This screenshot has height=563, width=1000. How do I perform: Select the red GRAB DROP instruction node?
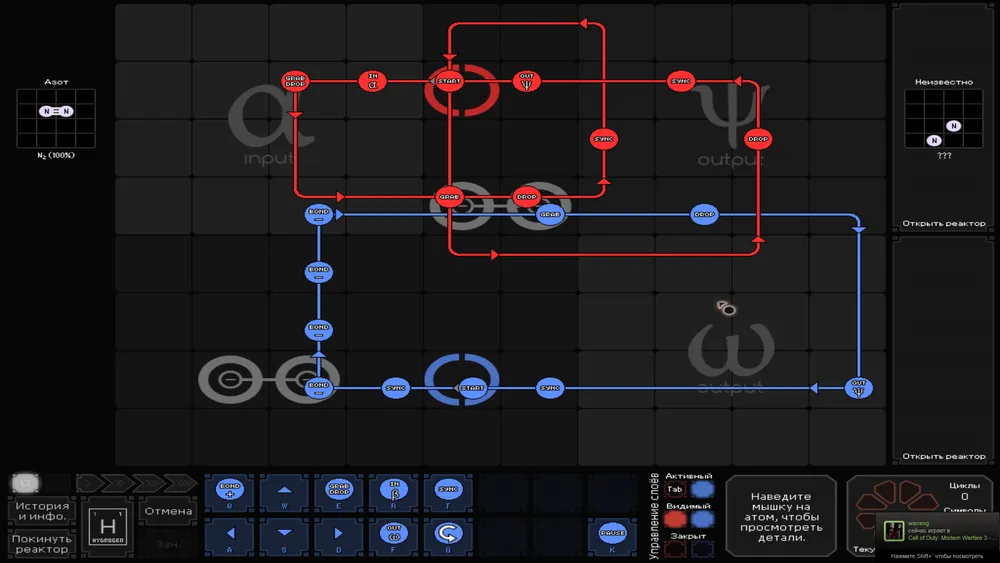295,81
